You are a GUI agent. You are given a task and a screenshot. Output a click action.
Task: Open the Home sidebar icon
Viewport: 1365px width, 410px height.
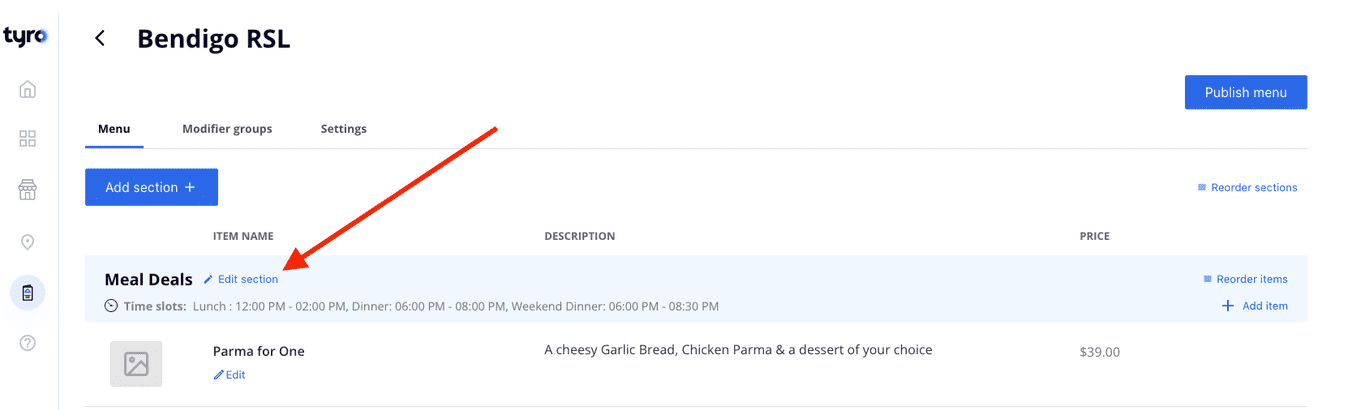tap(28, 90)
